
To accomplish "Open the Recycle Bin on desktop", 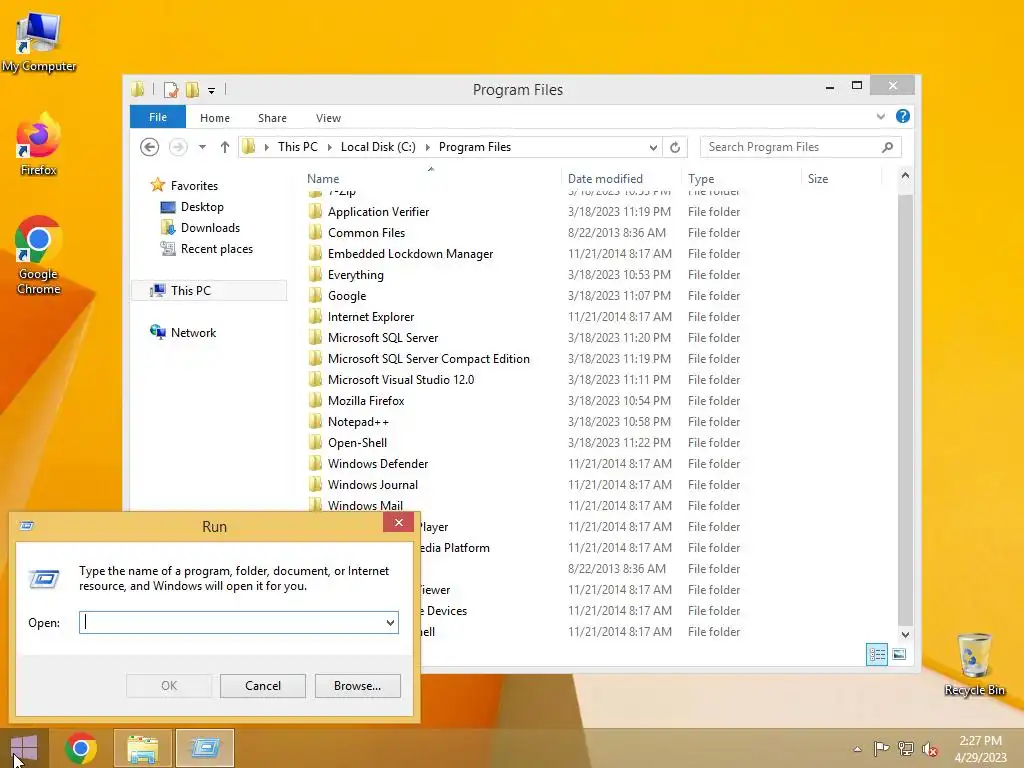I will (974, 665).
